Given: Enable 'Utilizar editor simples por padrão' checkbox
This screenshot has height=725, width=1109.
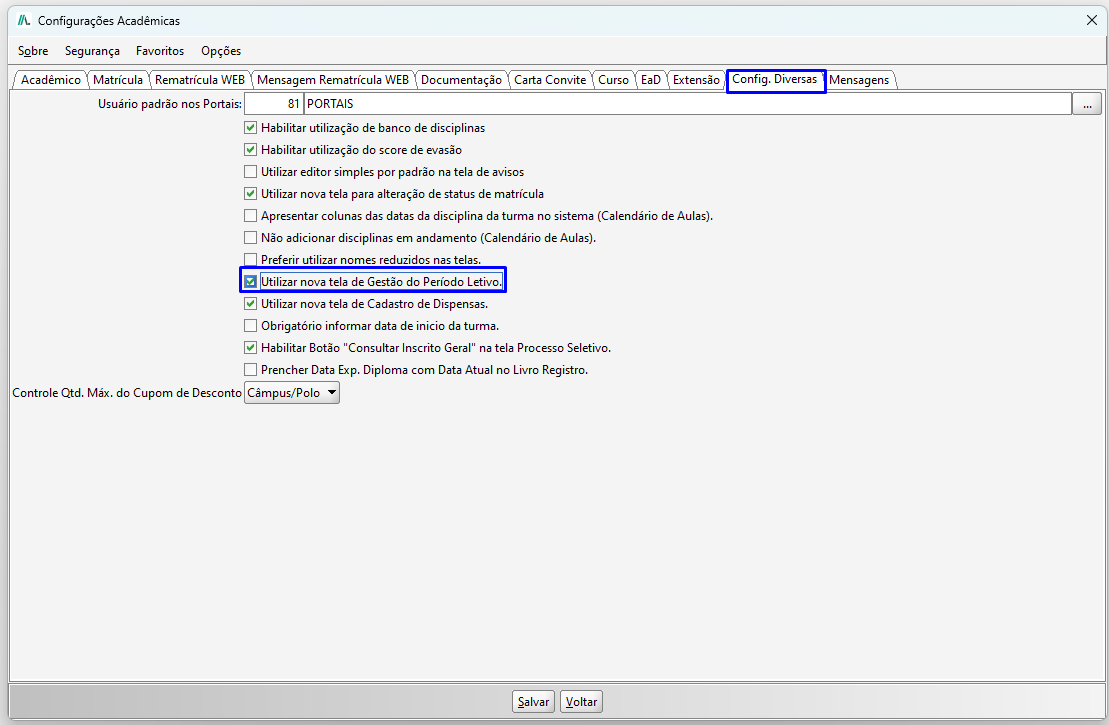Looking at the screenshot, I should (x=250, y=172).
